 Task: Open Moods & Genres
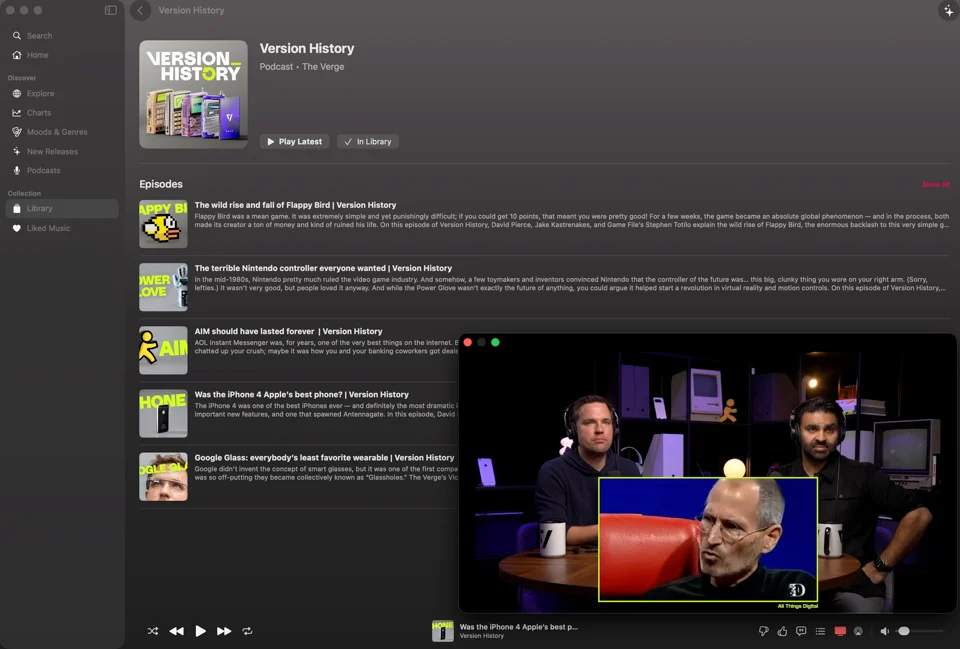coord(50,132)
